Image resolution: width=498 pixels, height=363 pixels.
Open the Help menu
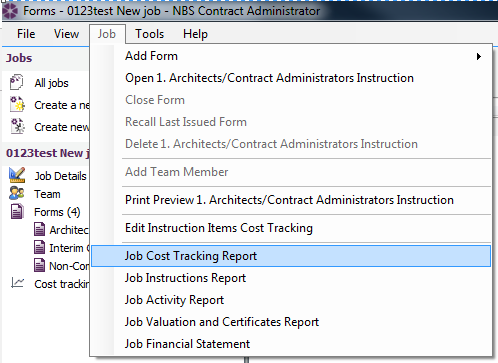(x=195, y=34)
